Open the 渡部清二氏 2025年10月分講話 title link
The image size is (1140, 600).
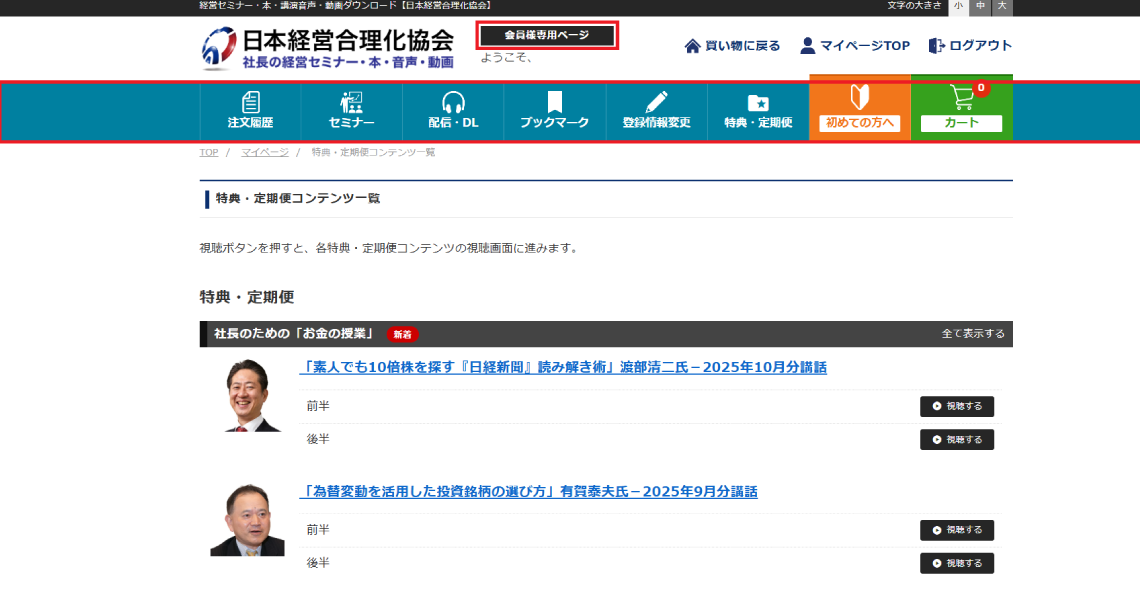[564, 368]
